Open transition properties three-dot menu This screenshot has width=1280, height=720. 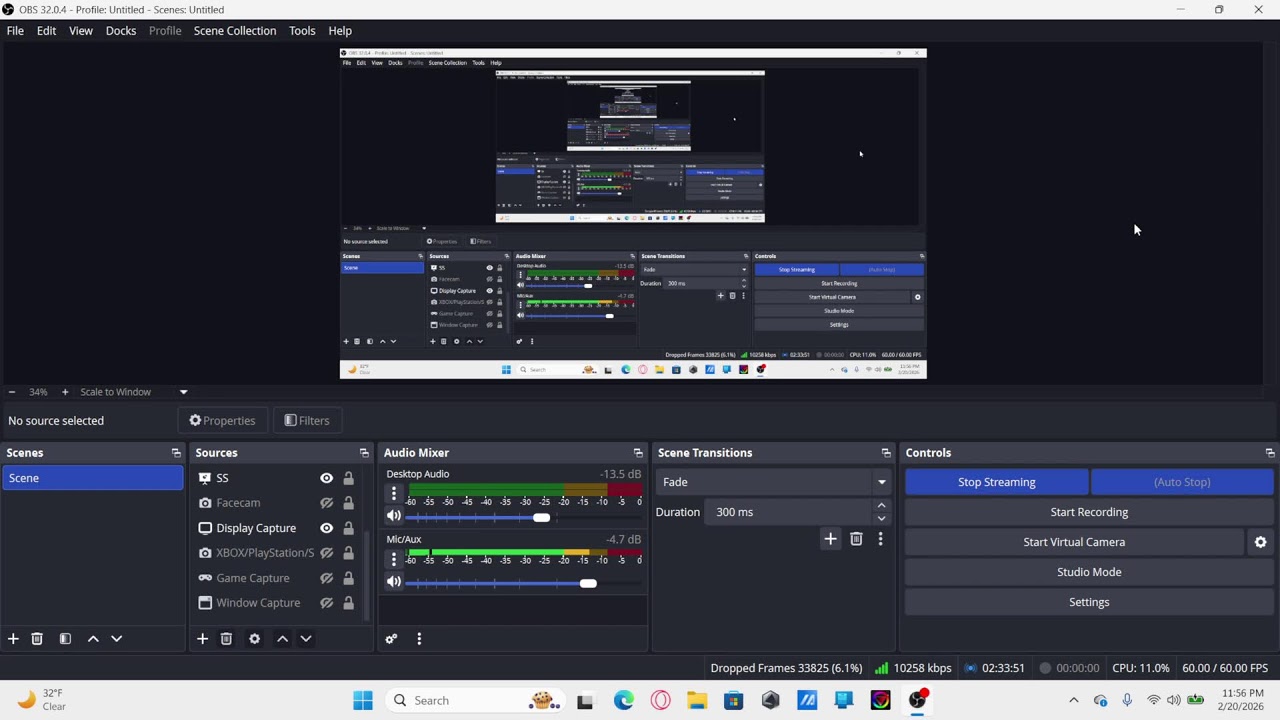click(x=880, y=539)
